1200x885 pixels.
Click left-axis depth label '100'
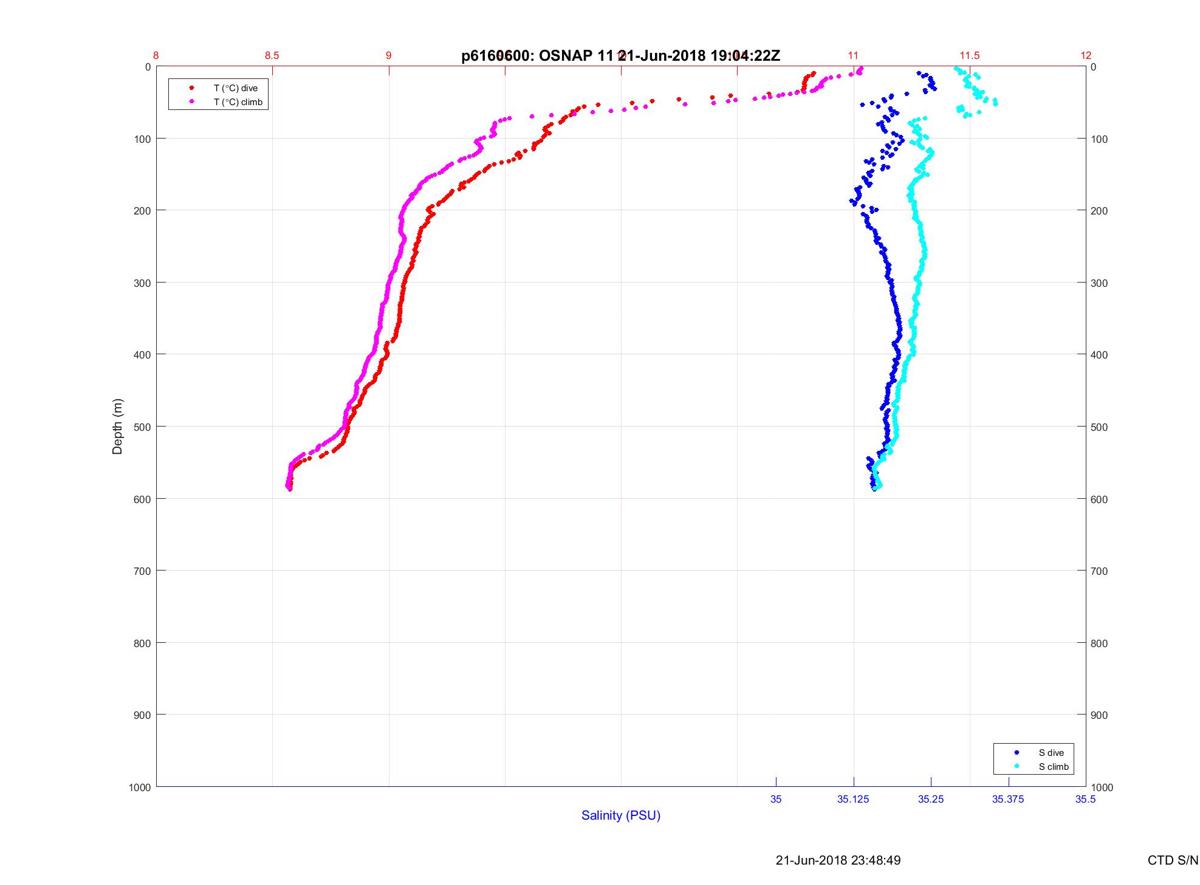[x=141, y=139]
